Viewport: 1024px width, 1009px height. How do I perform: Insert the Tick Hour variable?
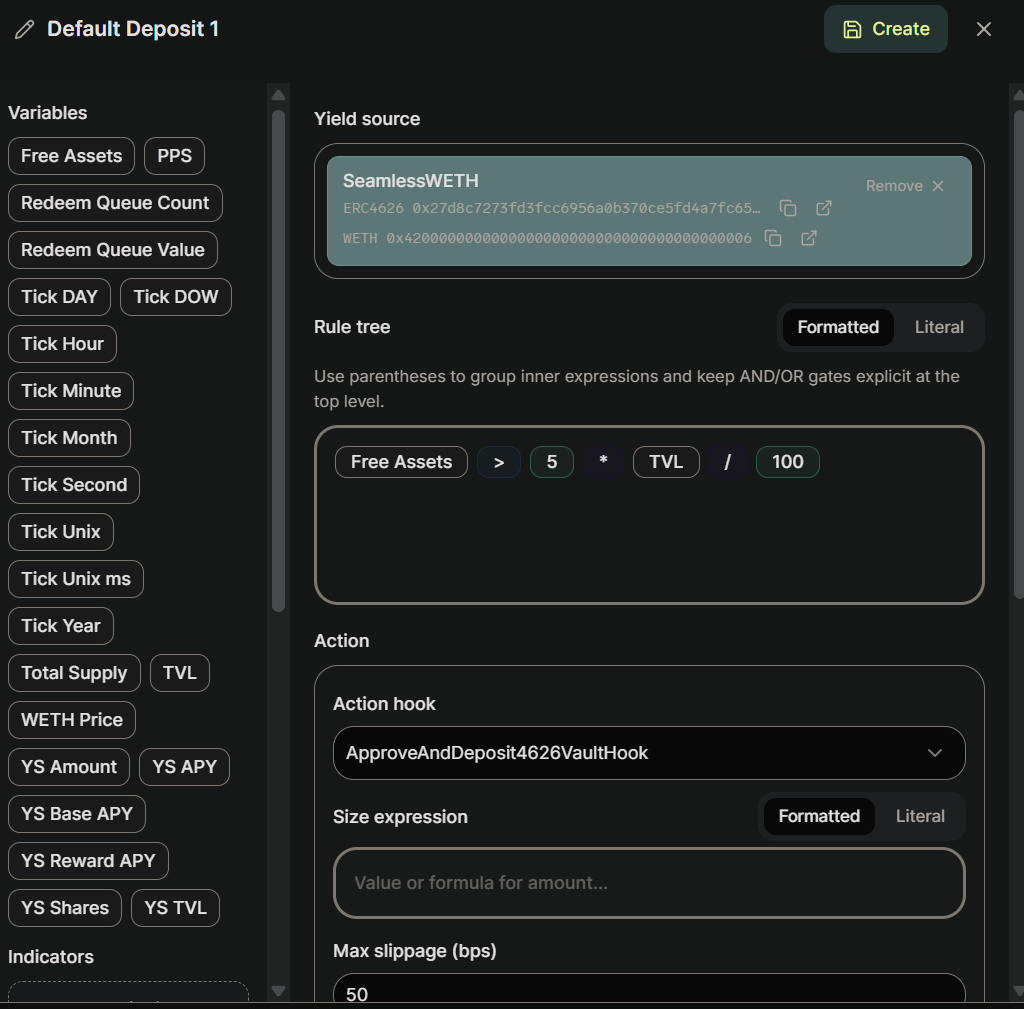pos(62,344)
